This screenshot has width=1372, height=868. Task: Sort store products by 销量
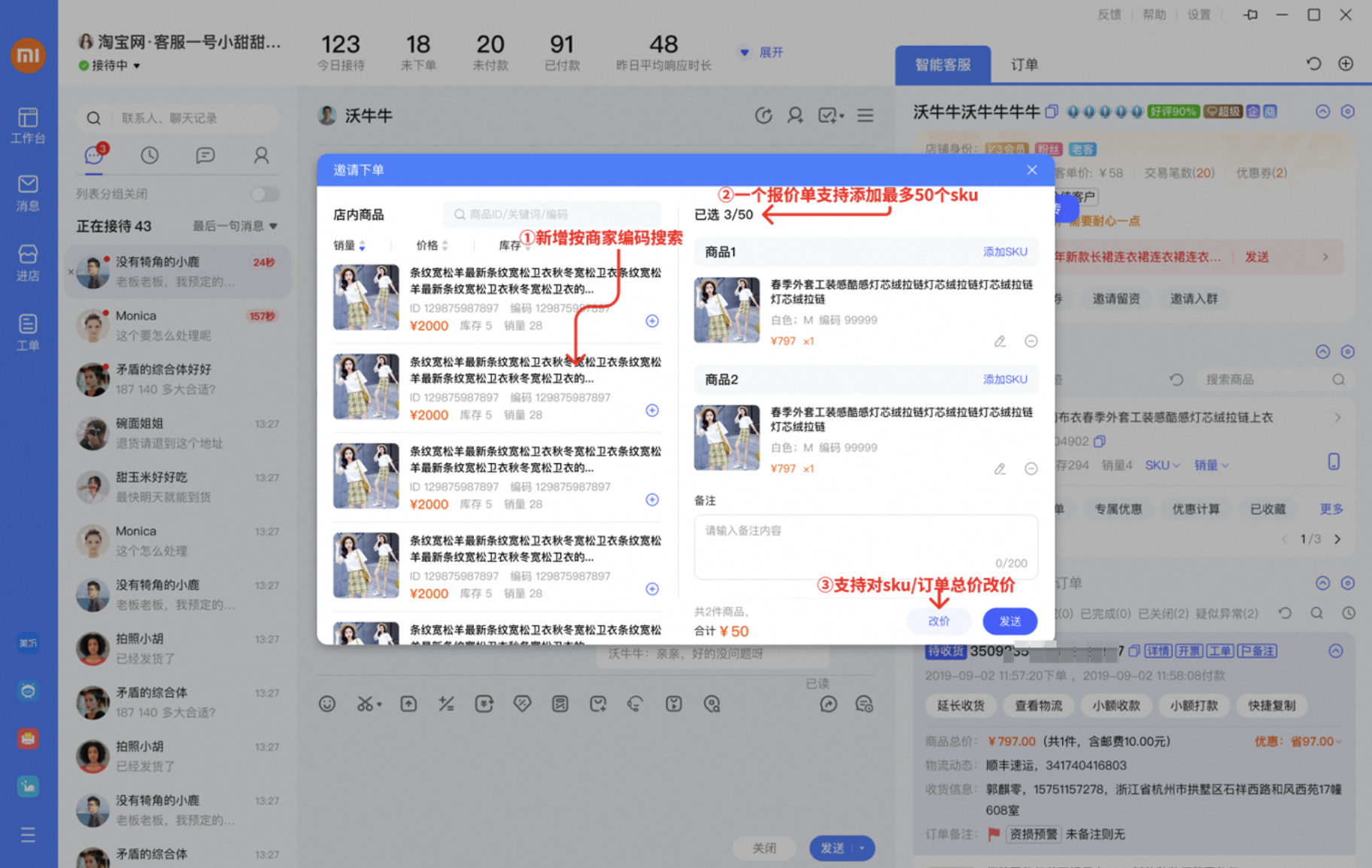click(x=350, y=245)
